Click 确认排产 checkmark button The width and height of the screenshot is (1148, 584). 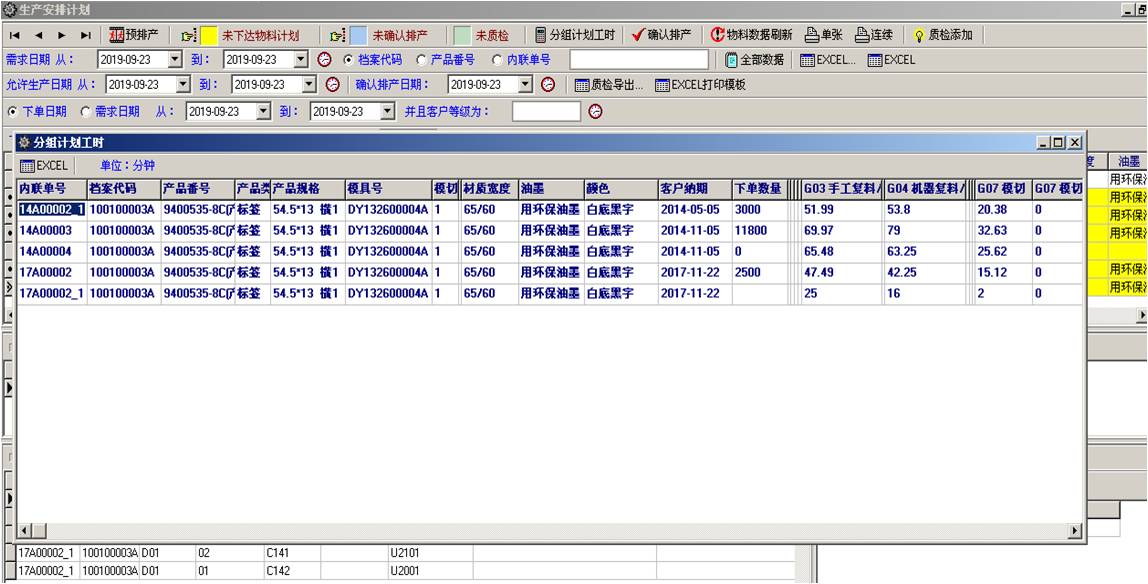pyautogui.click(x=660, y=34)
